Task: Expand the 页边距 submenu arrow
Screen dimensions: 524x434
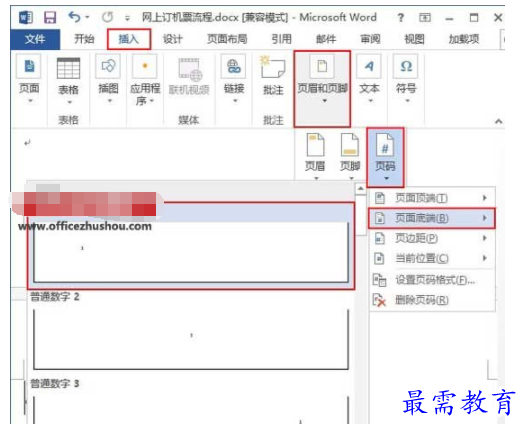Action: pos(485,238)
